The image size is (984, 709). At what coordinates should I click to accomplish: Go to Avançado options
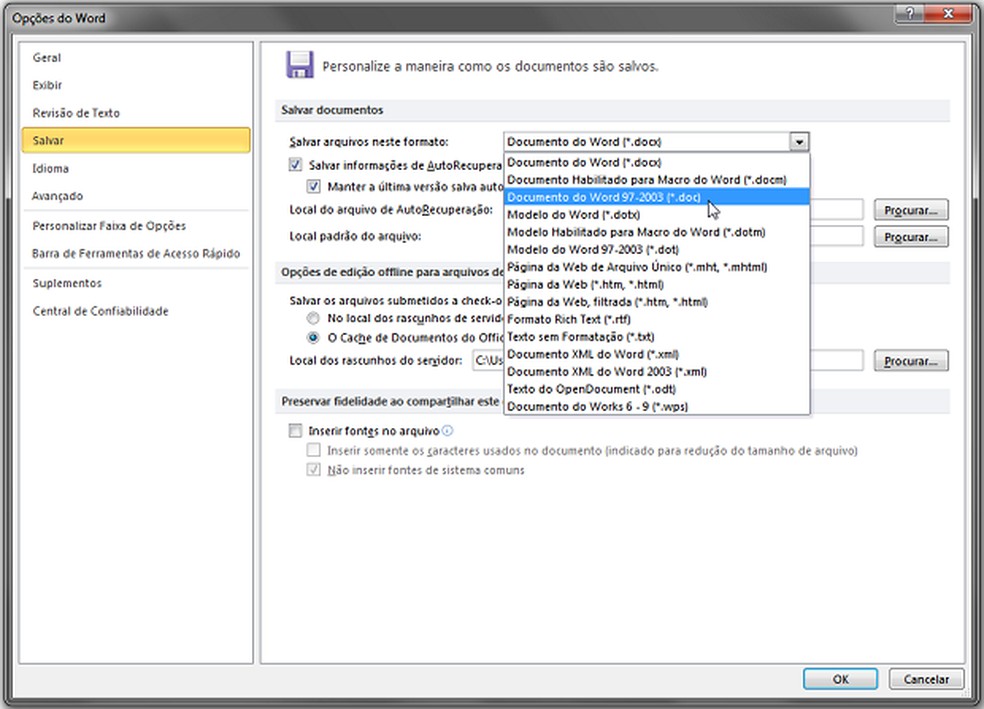[136, 196]
